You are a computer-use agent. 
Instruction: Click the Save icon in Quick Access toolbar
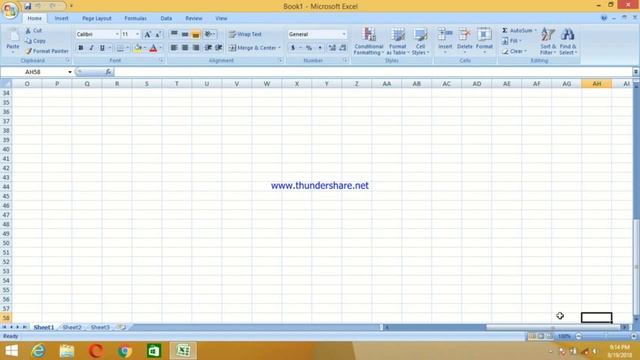(x=28, y=6)
